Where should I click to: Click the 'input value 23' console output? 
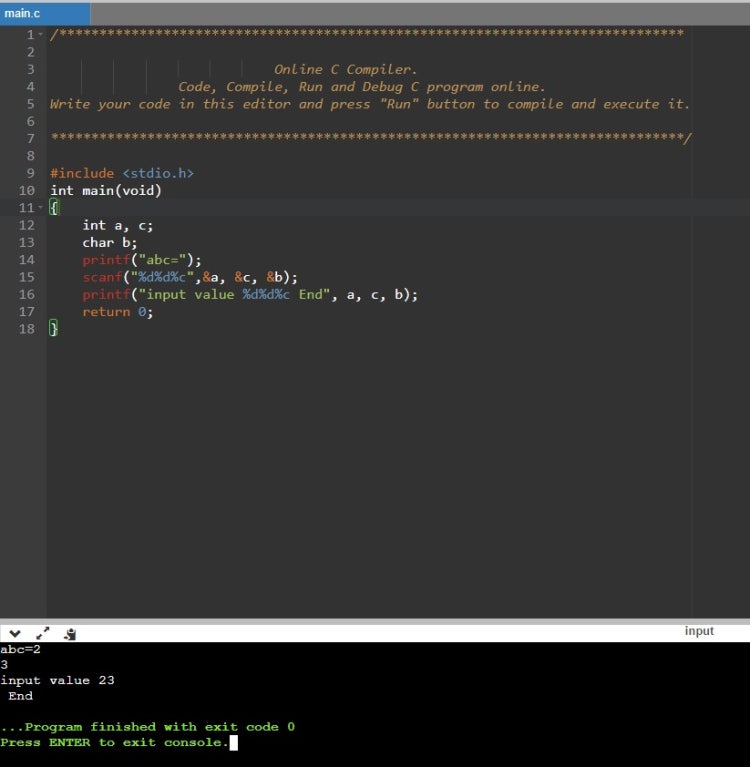[58, 680]
